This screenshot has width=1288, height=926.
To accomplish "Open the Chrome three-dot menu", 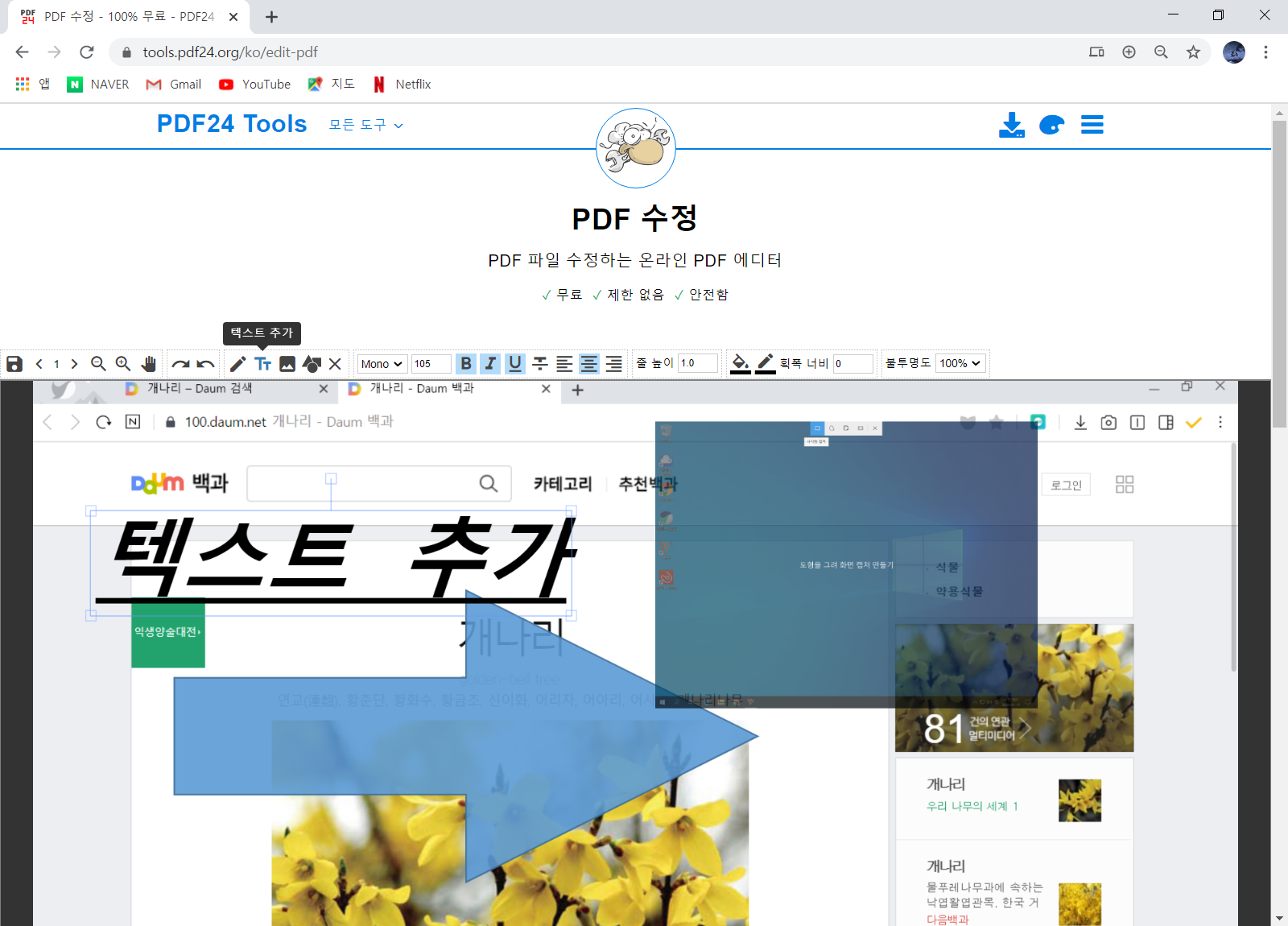I will 1265,52.
